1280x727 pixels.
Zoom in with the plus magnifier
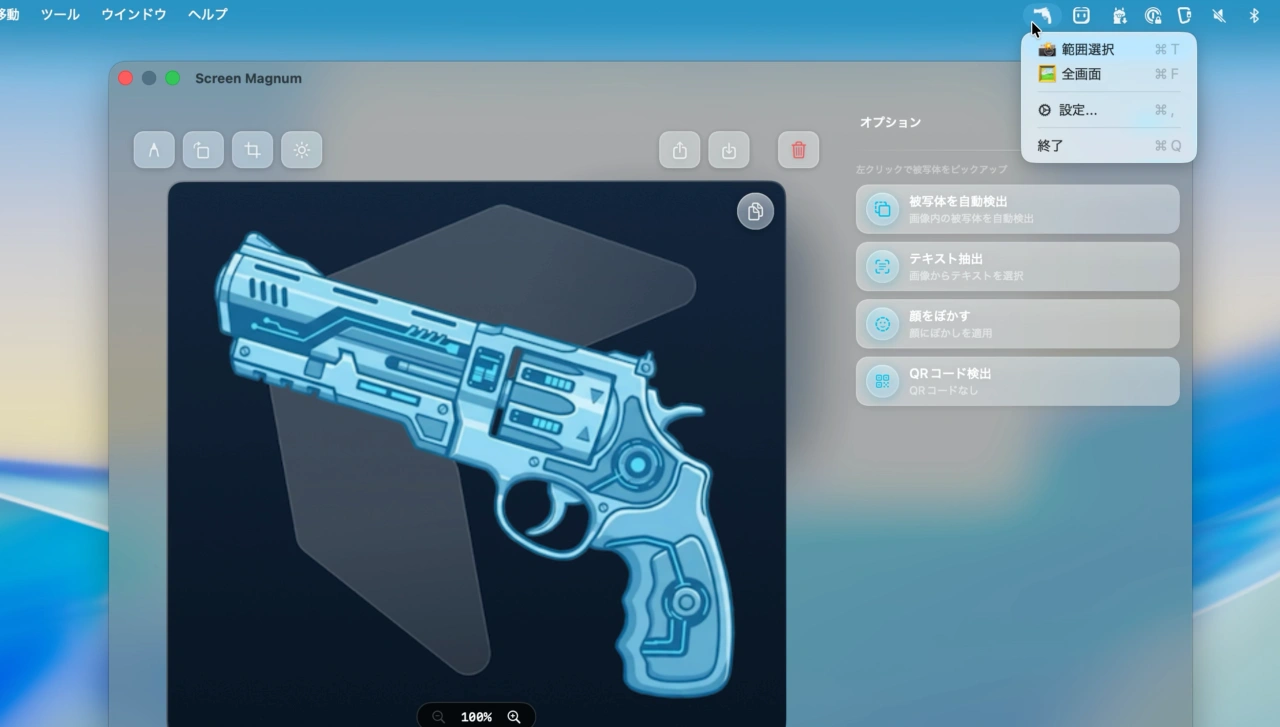coord(514,717)
